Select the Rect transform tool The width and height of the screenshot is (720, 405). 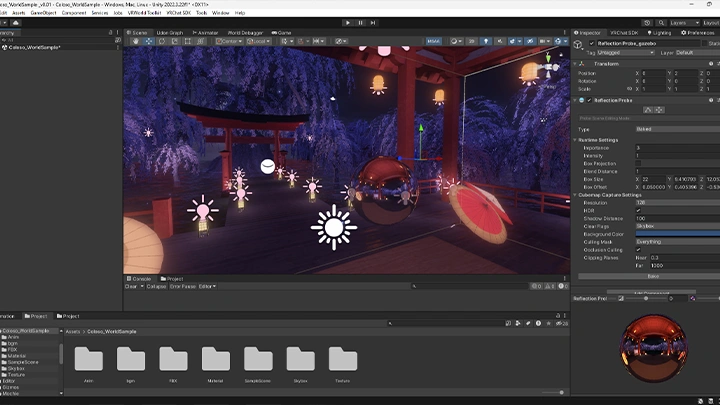[x=187, y=41]
